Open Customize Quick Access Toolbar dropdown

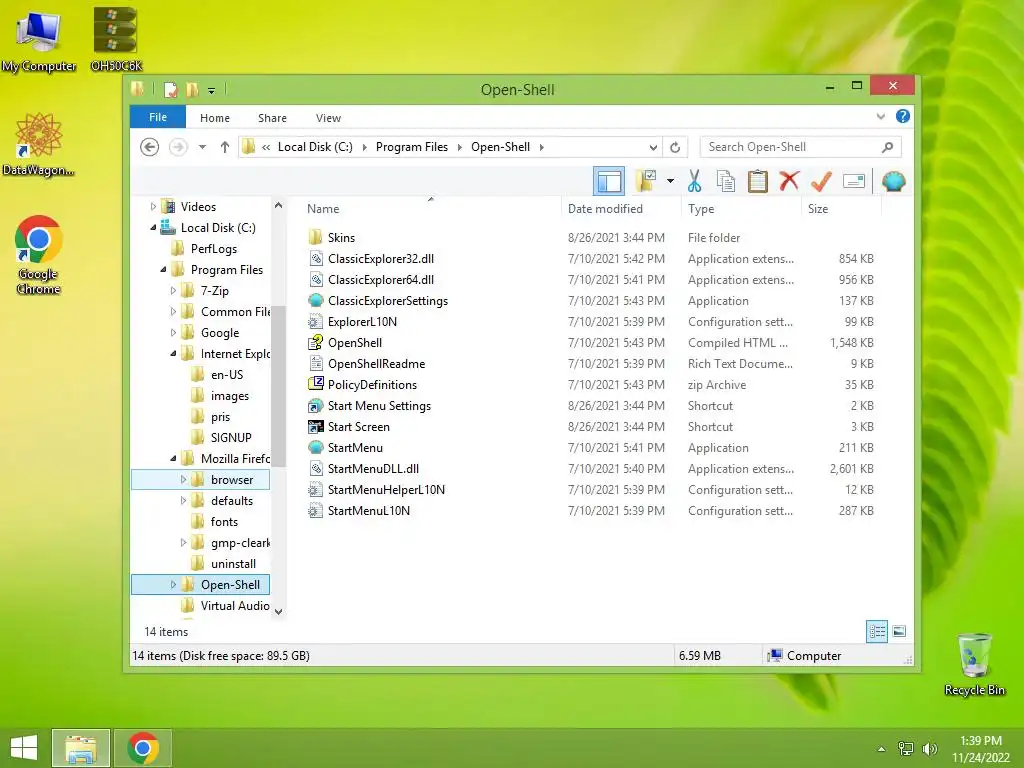212,90
